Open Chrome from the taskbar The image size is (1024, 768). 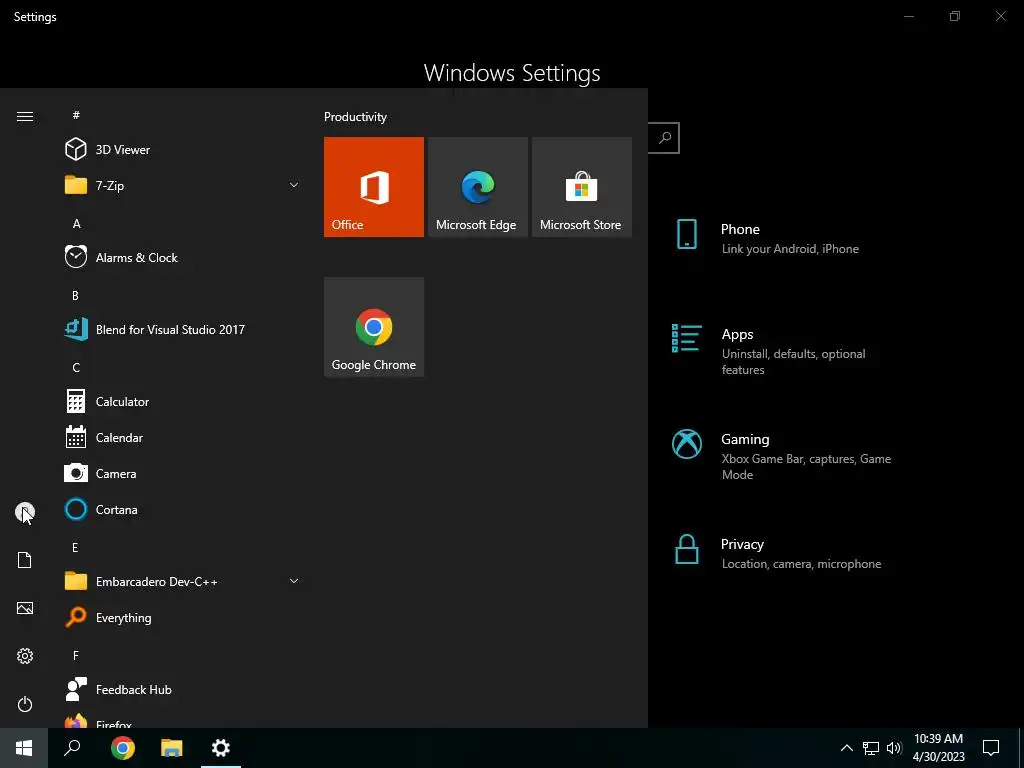(x=123, y=748)
